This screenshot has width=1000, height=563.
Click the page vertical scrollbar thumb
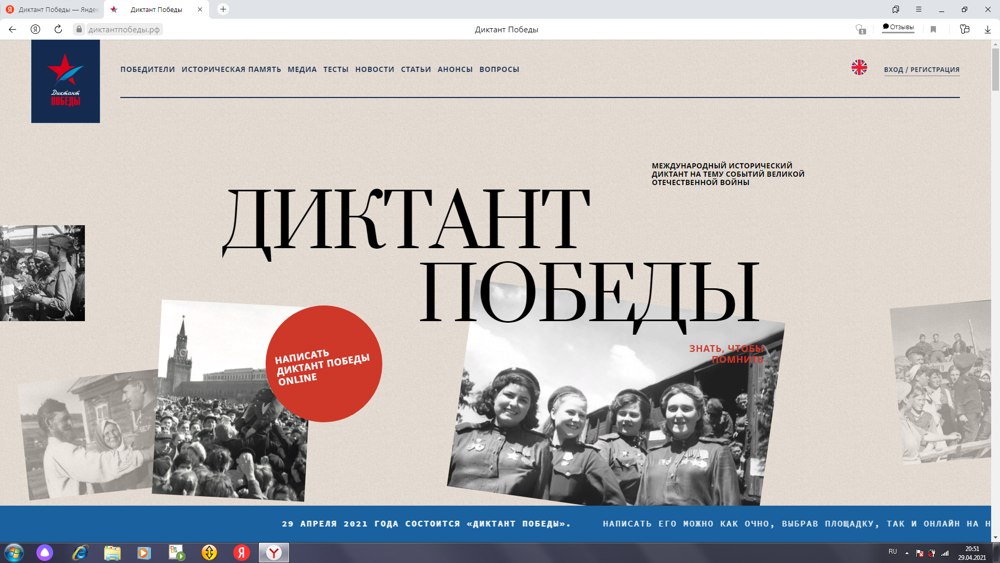(995, 69)
